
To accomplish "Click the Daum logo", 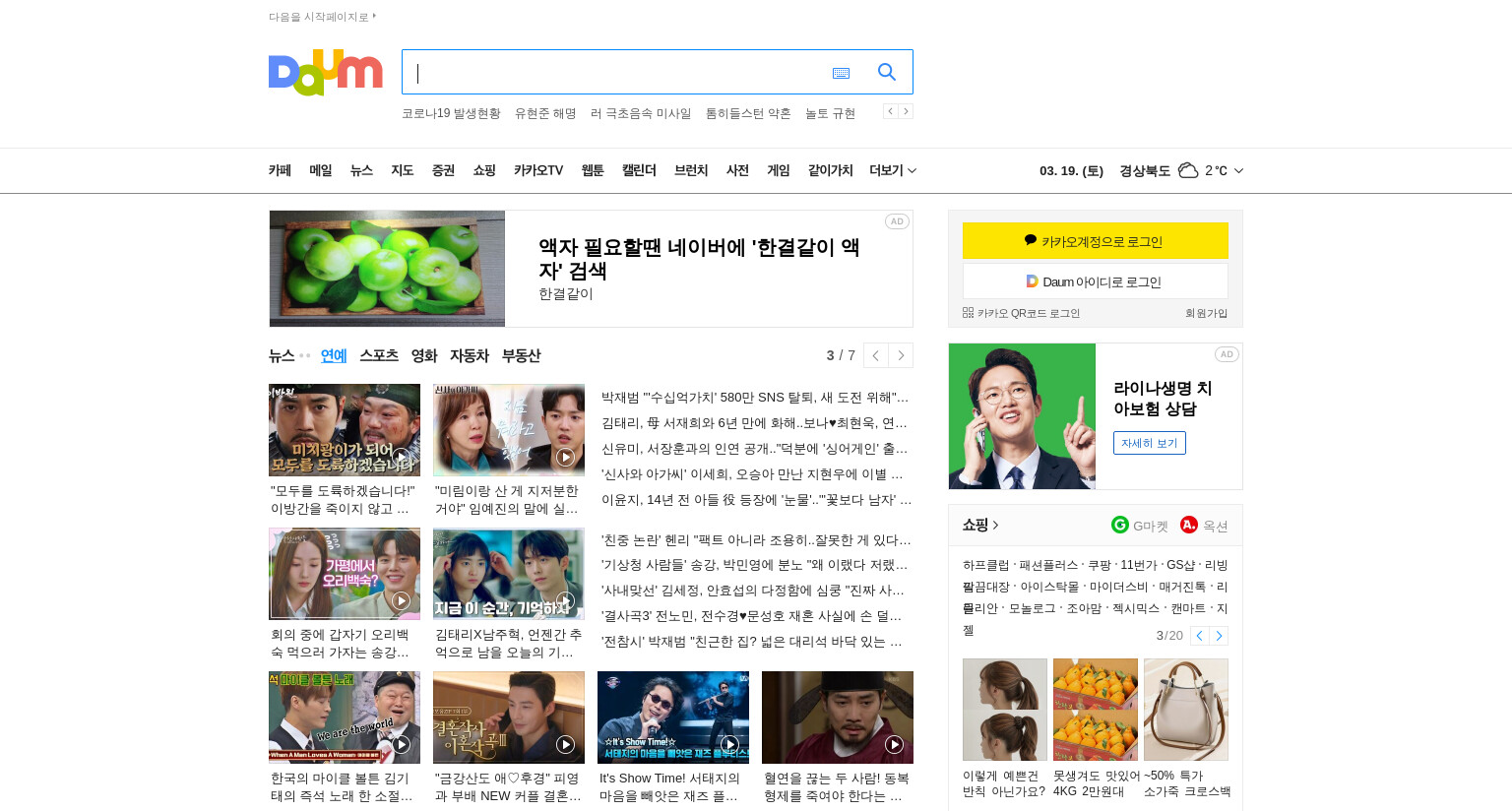I will click(325, 72).
